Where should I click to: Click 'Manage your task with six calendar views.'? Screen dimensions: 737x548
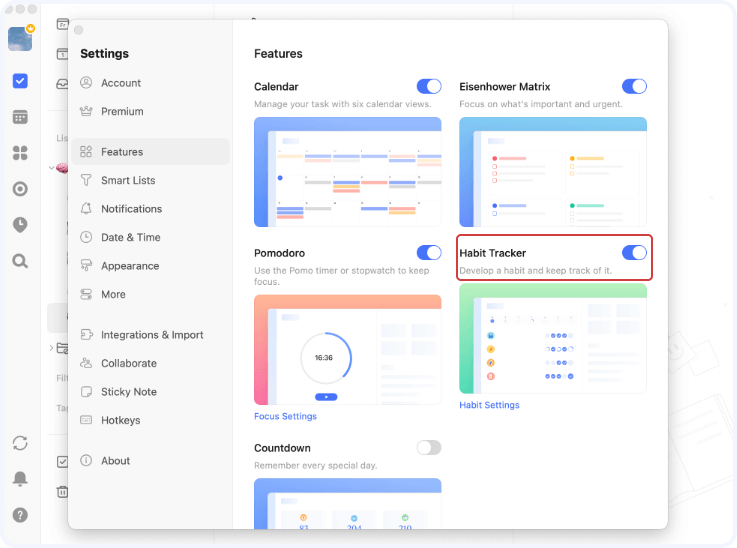[x=342, y=104]
